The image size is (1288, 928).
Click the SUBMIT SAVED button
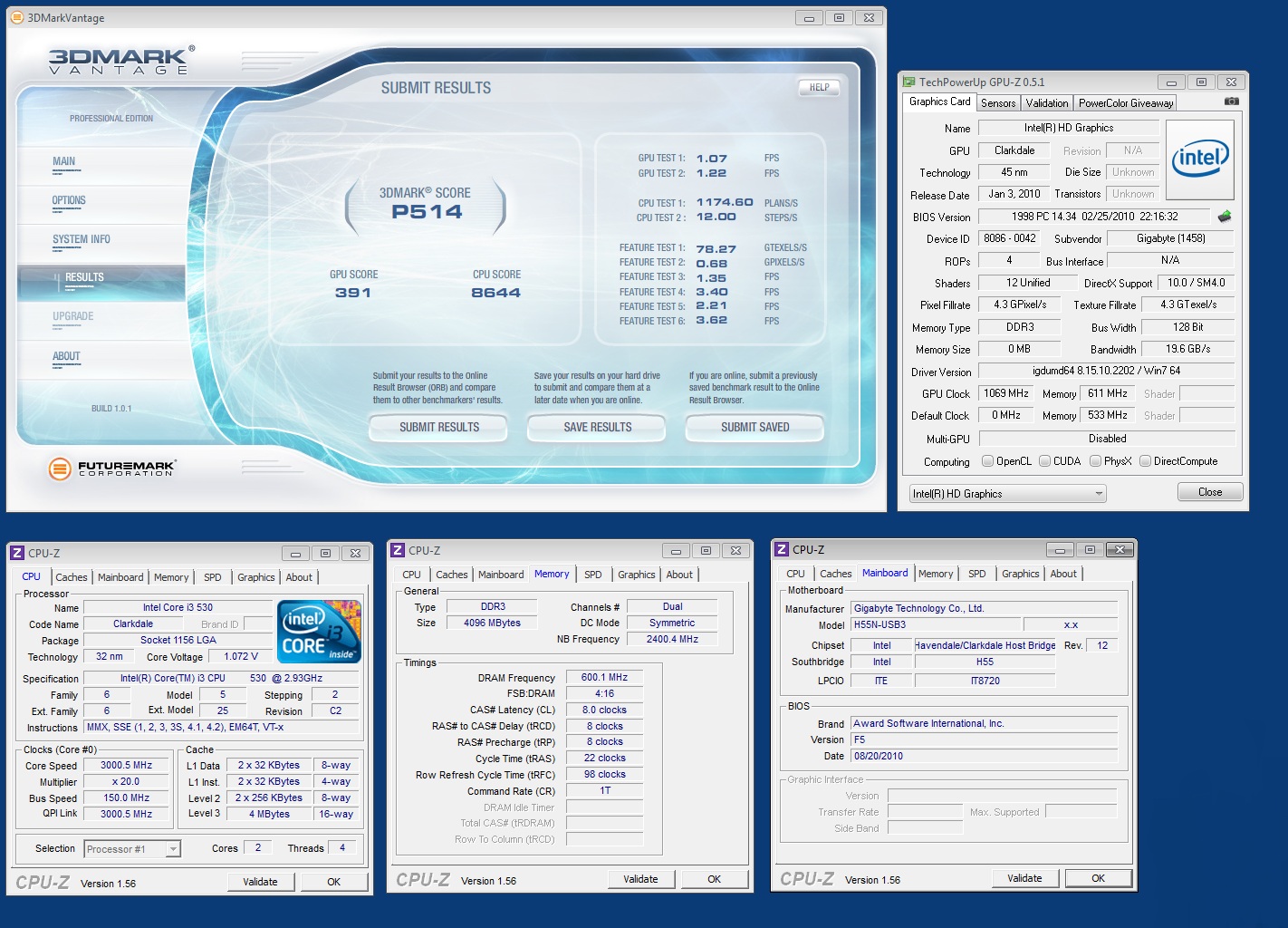pyautogui.click(x=755, y=428)
